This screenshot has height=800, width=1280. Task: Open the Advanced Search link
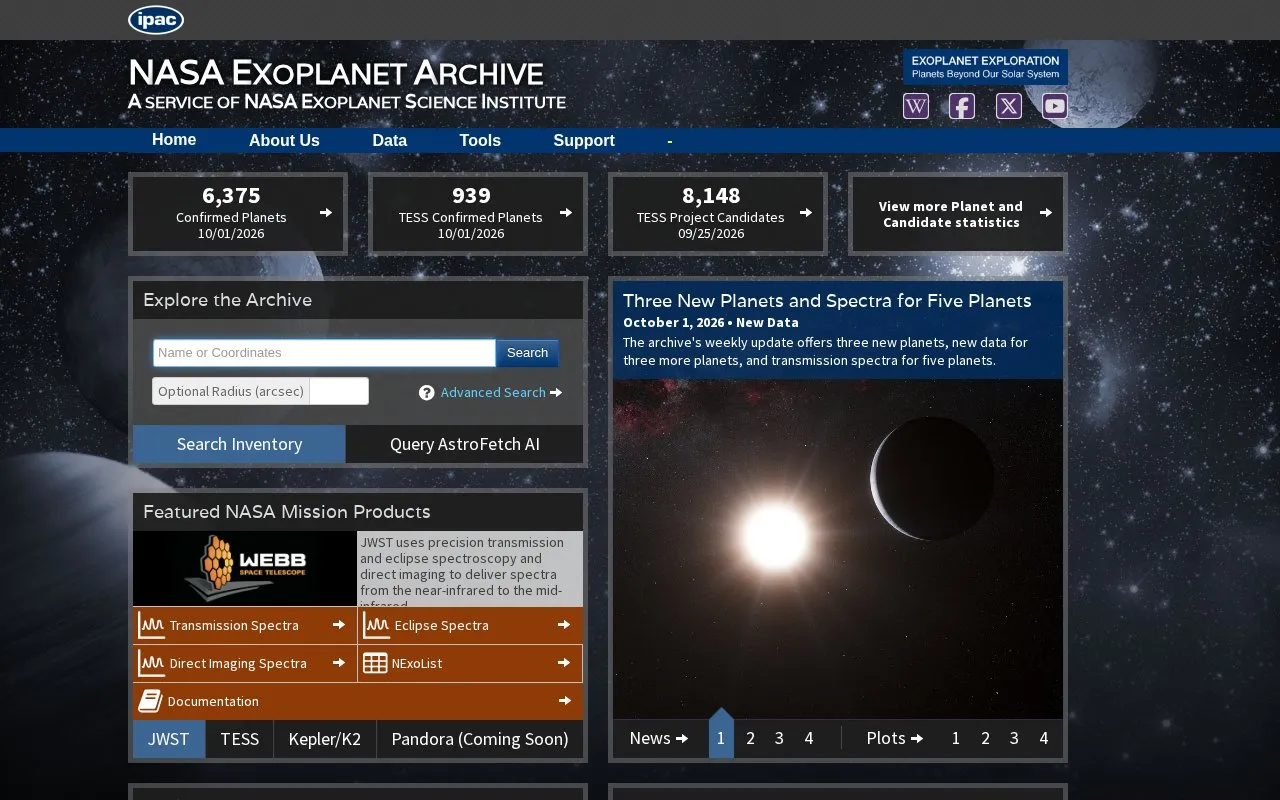tap(493, 393)
